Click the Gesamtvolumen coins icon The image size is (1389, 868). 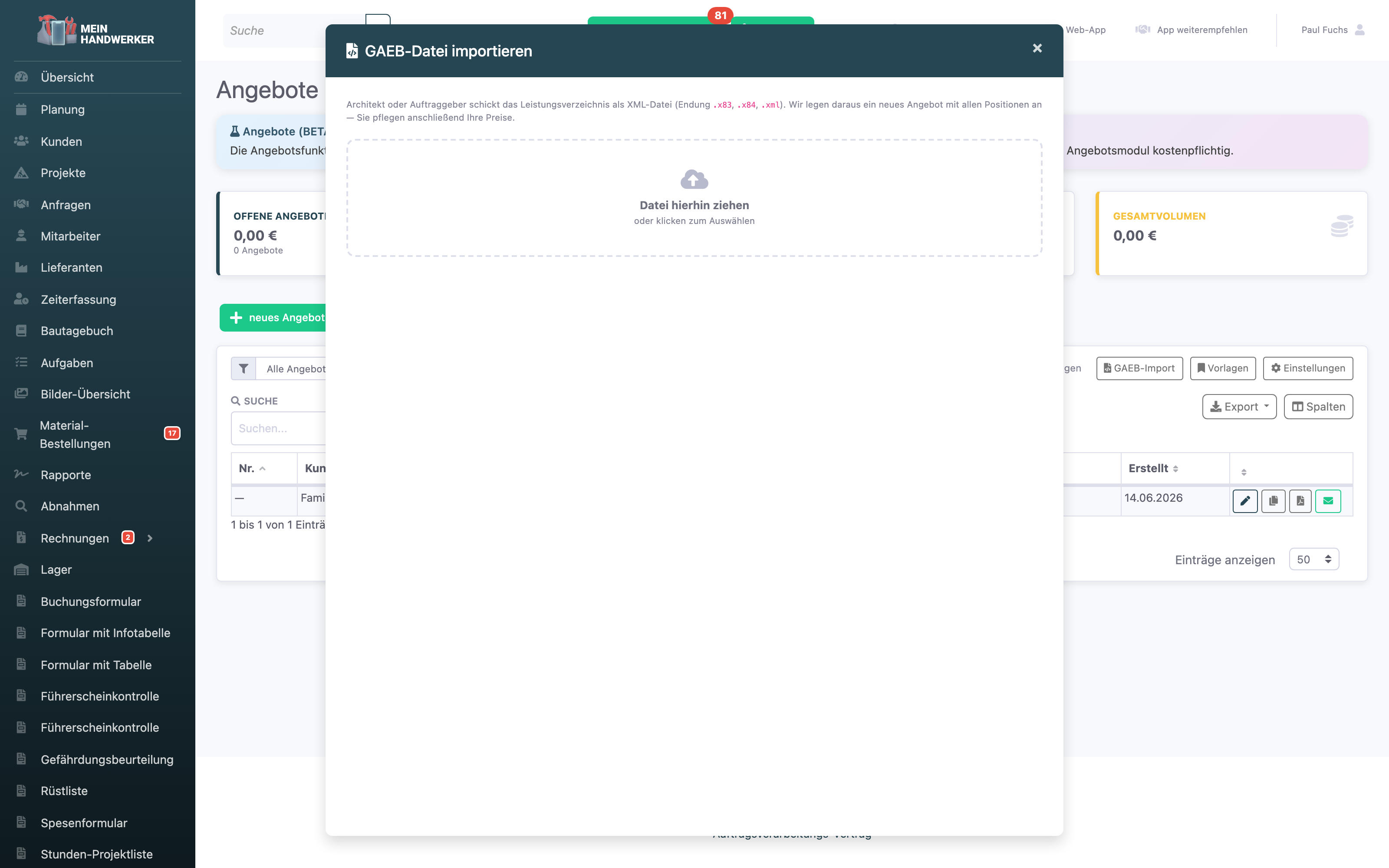point(1342,226)
